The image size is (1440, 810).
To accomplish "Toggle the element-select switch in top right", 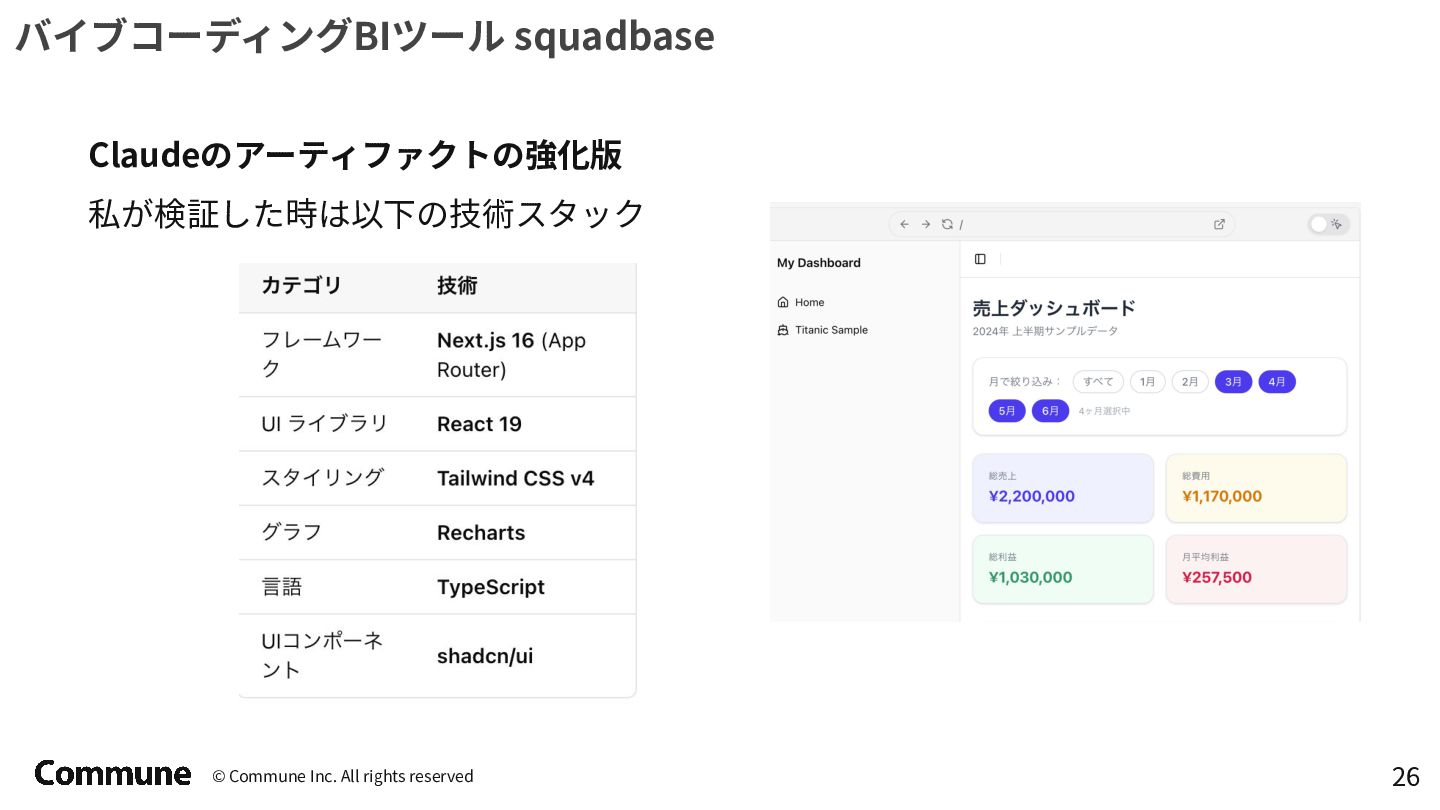I will 1328,224.
